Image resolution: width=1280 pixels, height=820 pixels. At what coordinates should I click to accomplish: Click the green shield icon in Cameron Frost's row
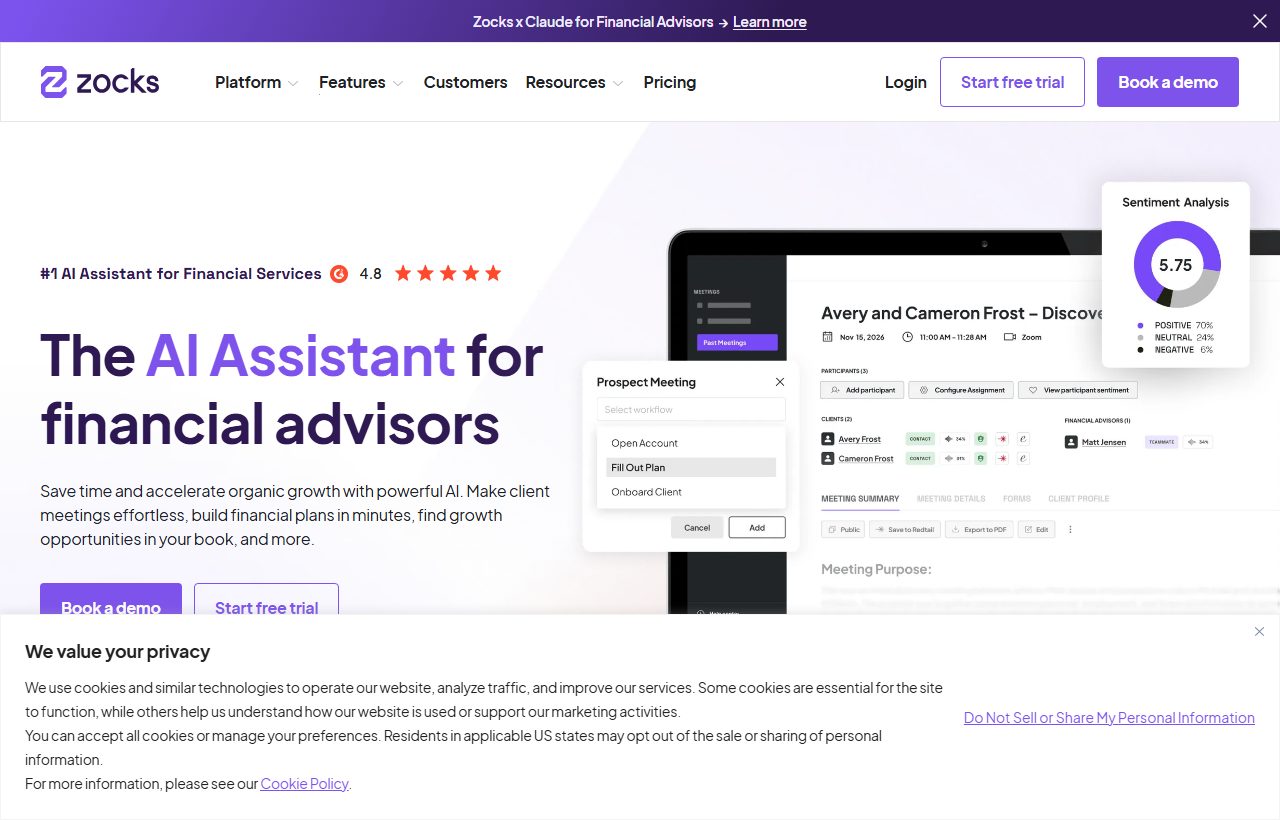[981, 458]
